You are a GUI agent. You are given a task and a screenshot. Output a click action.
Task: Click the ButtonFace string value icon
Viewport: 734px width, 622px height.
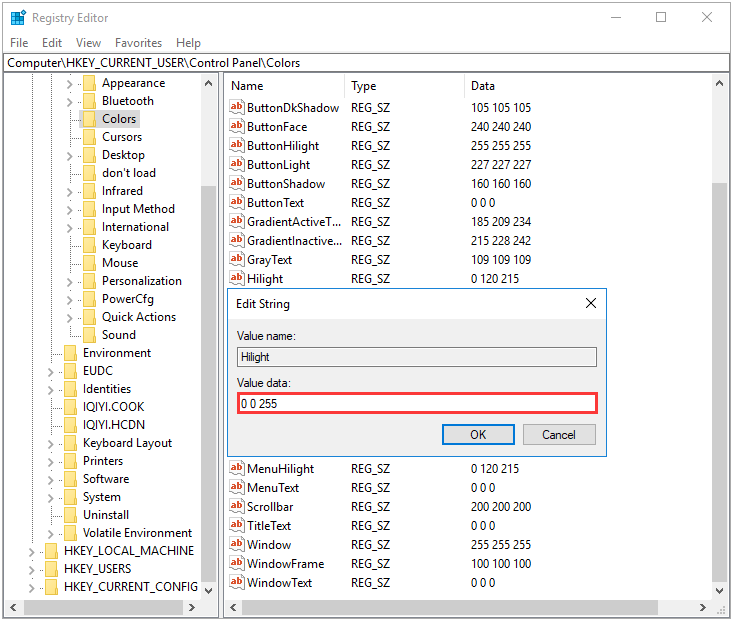click(x=237, y=126)
